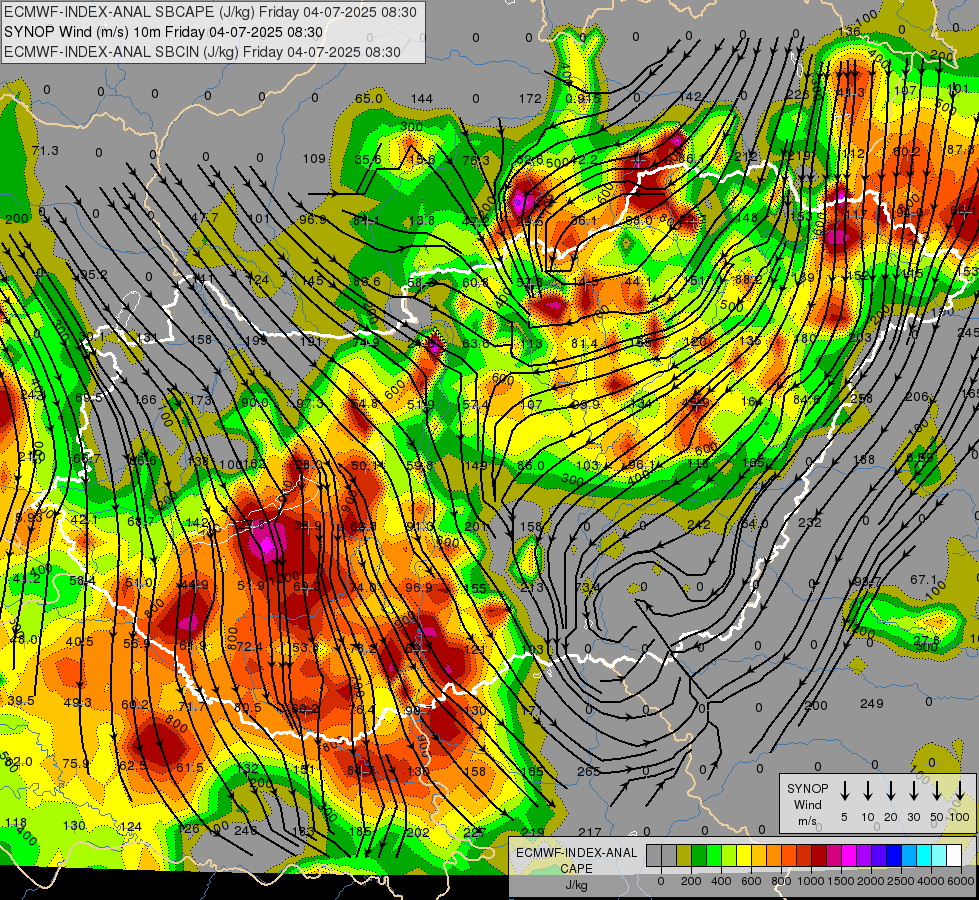Click the map value '249'
The image size is (979, 900).
(872, 703)
